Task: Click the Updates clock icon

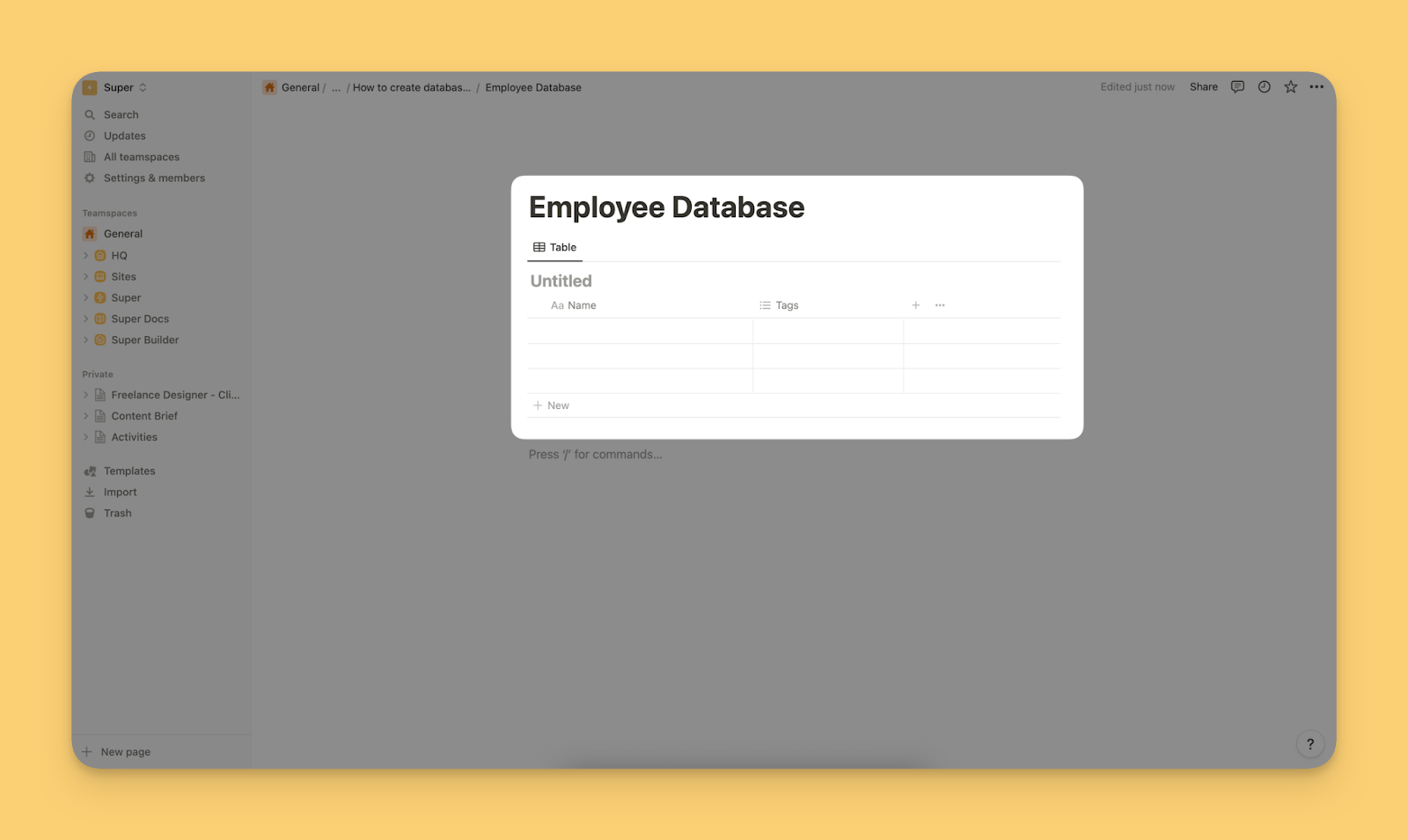Action: point(90,136)
